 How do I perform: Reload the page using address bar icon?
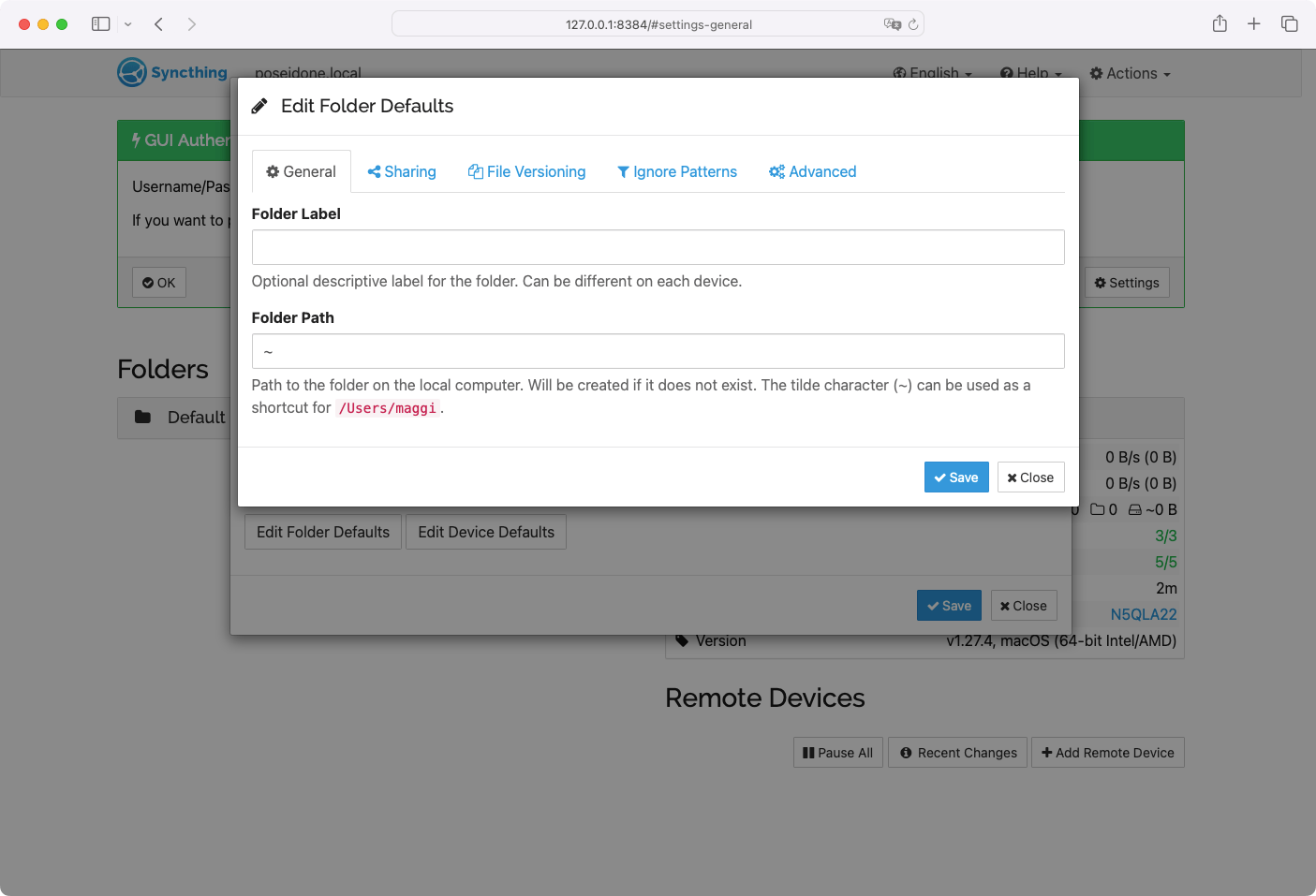[x=913, y=24]
